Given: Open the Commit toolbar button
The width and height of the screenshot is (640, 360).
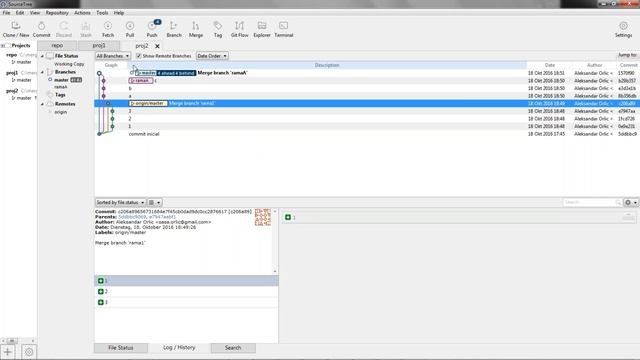Looking at the screenshot, I should (42, 29).
